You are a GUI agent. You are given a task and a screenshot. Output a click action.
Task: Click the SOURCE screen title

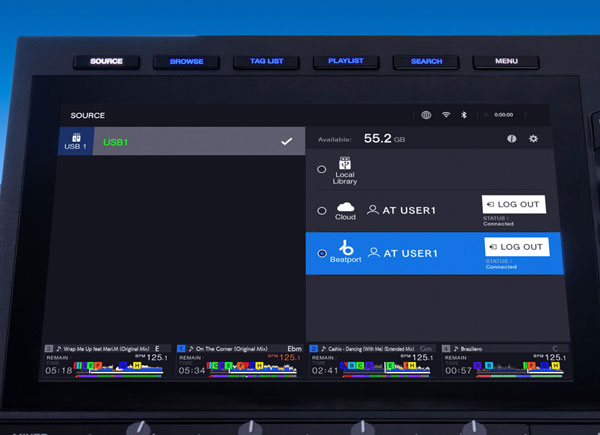coord(88,116)
